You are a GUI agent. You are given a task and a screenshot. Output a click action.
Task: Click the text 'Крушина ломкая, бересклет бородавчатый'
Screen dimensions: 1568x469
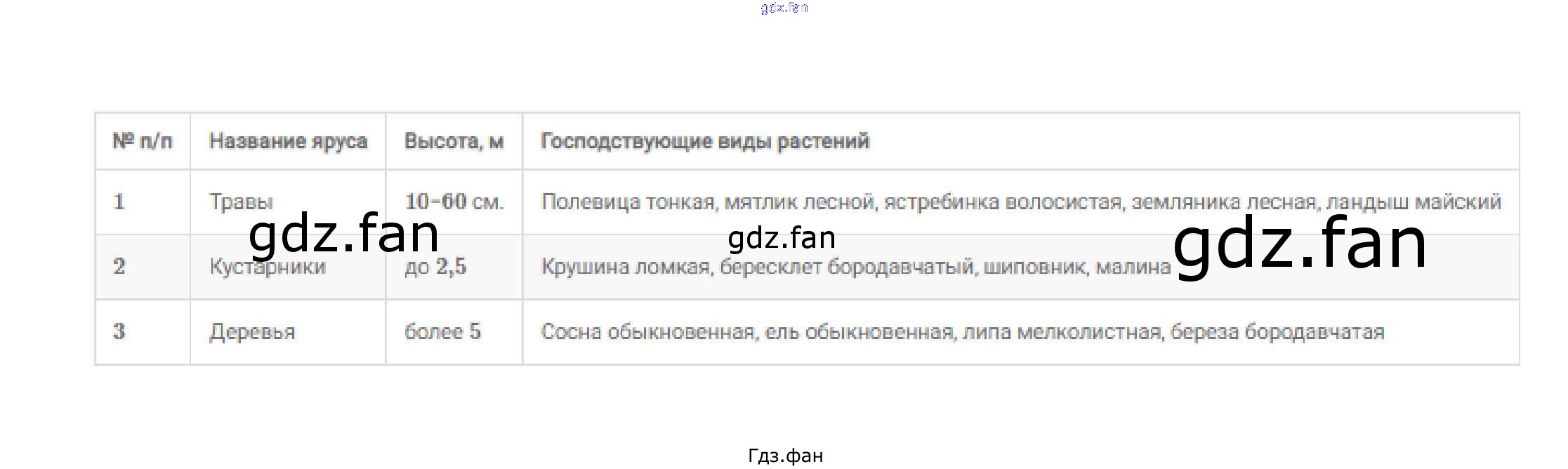coord(758,267)
